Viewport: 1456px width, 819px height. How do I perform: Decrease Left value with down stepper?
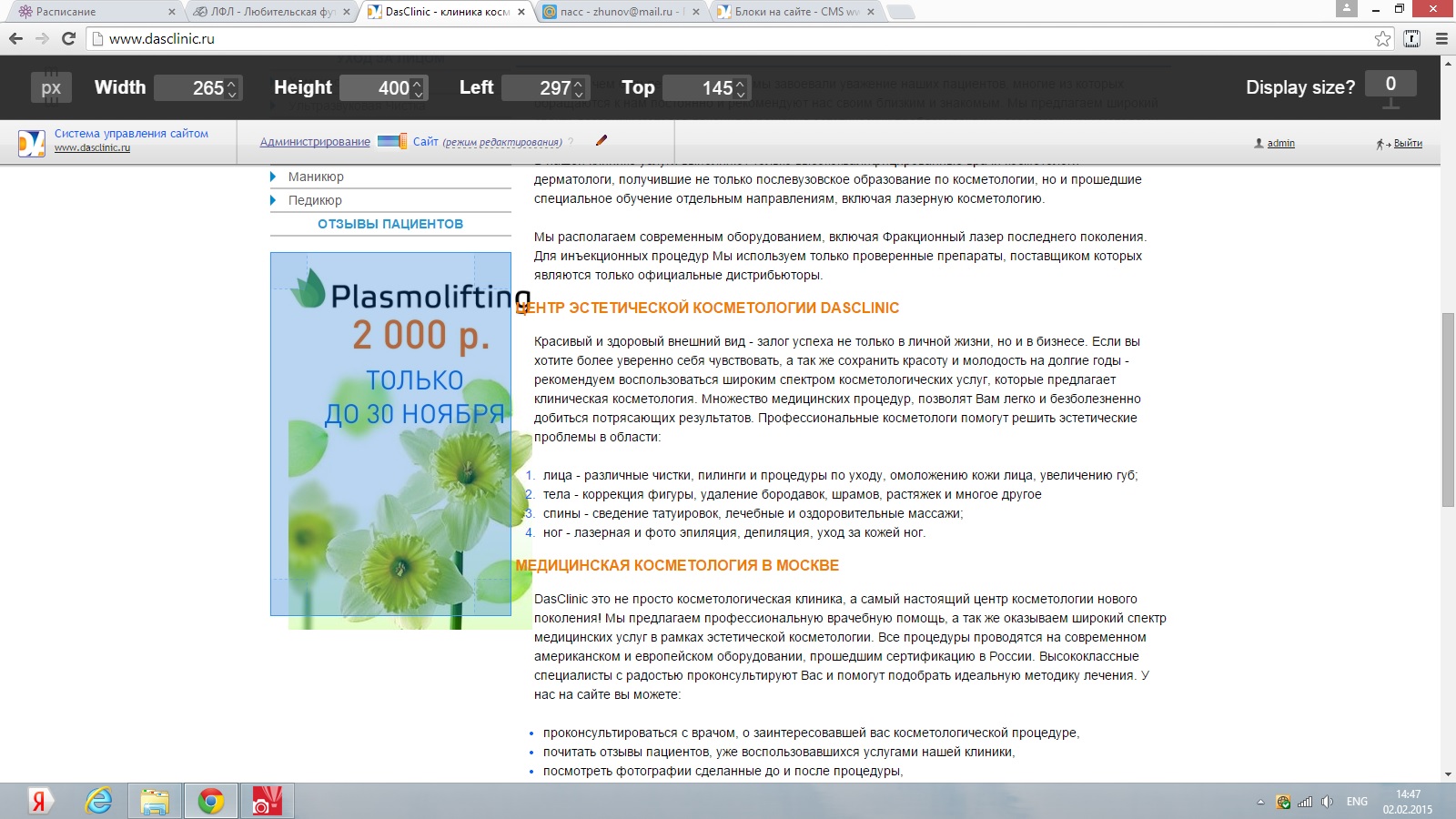point(580,94)
